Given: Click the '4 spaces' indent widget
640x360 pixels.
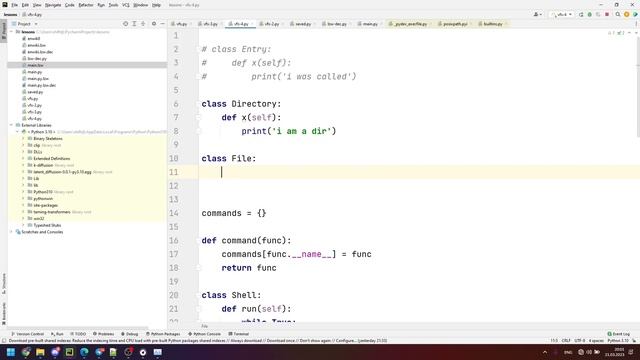Looking at the screenshot, I should 596,340.
